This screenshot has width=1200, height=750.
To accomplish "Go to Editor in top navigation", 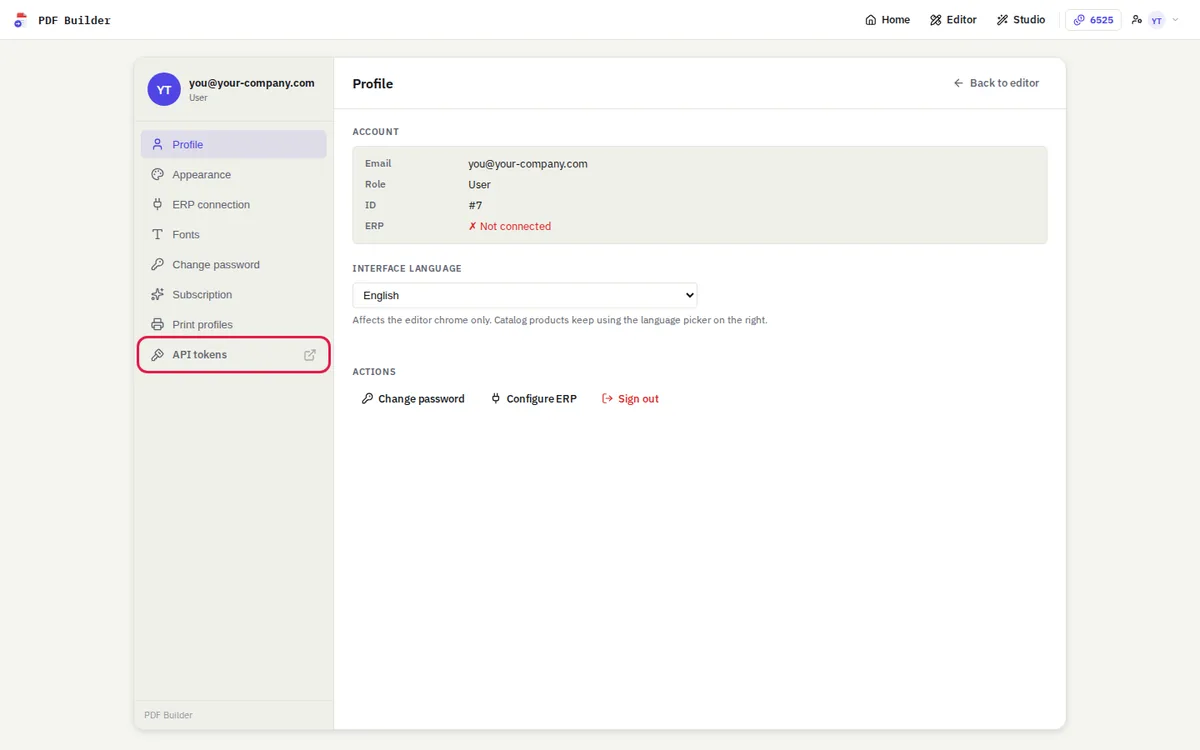I will coord(953,20).
